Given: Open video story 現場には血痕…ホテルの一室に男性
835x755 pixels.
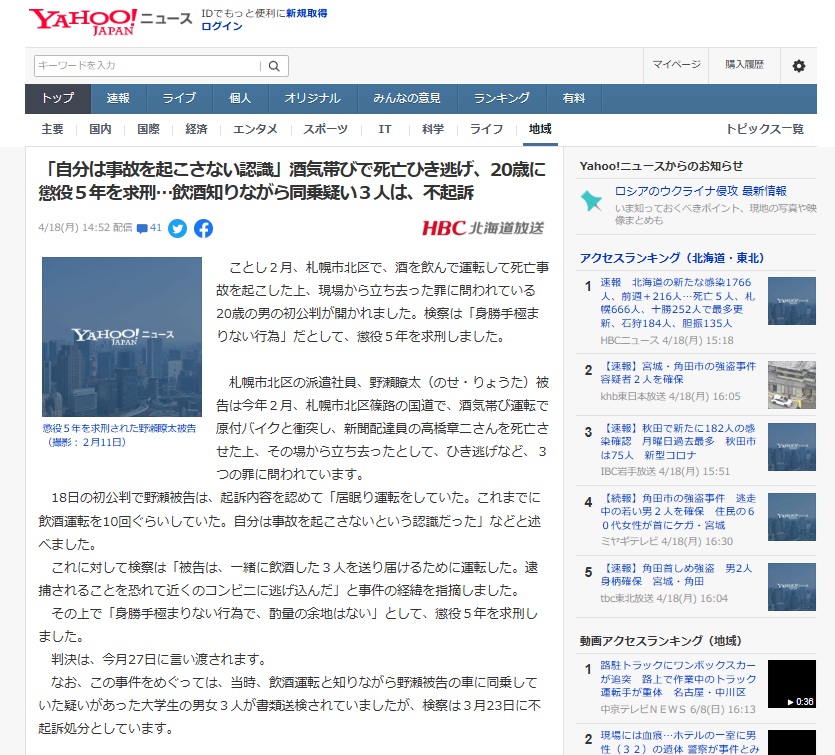Looking at the screenshot, I should click(680, 742).
